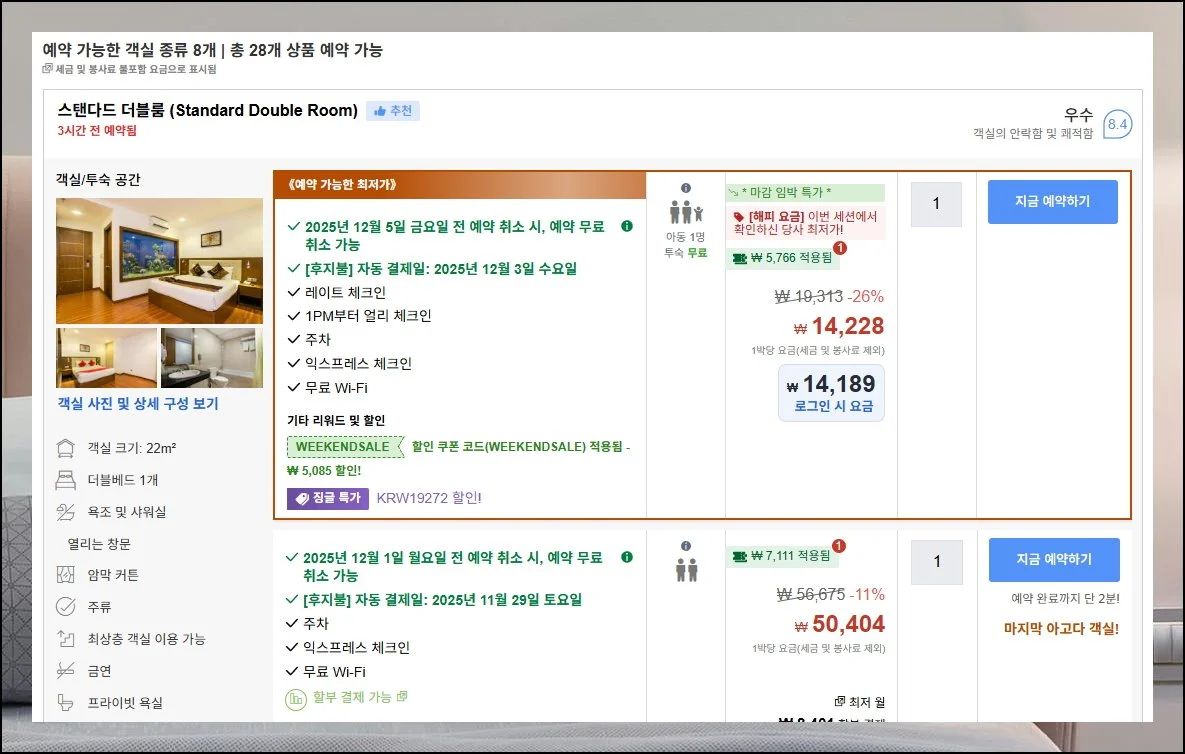Open the small bed photo thumbnail
Viewport: 1185px width, 754px height.
pos(107,358)
